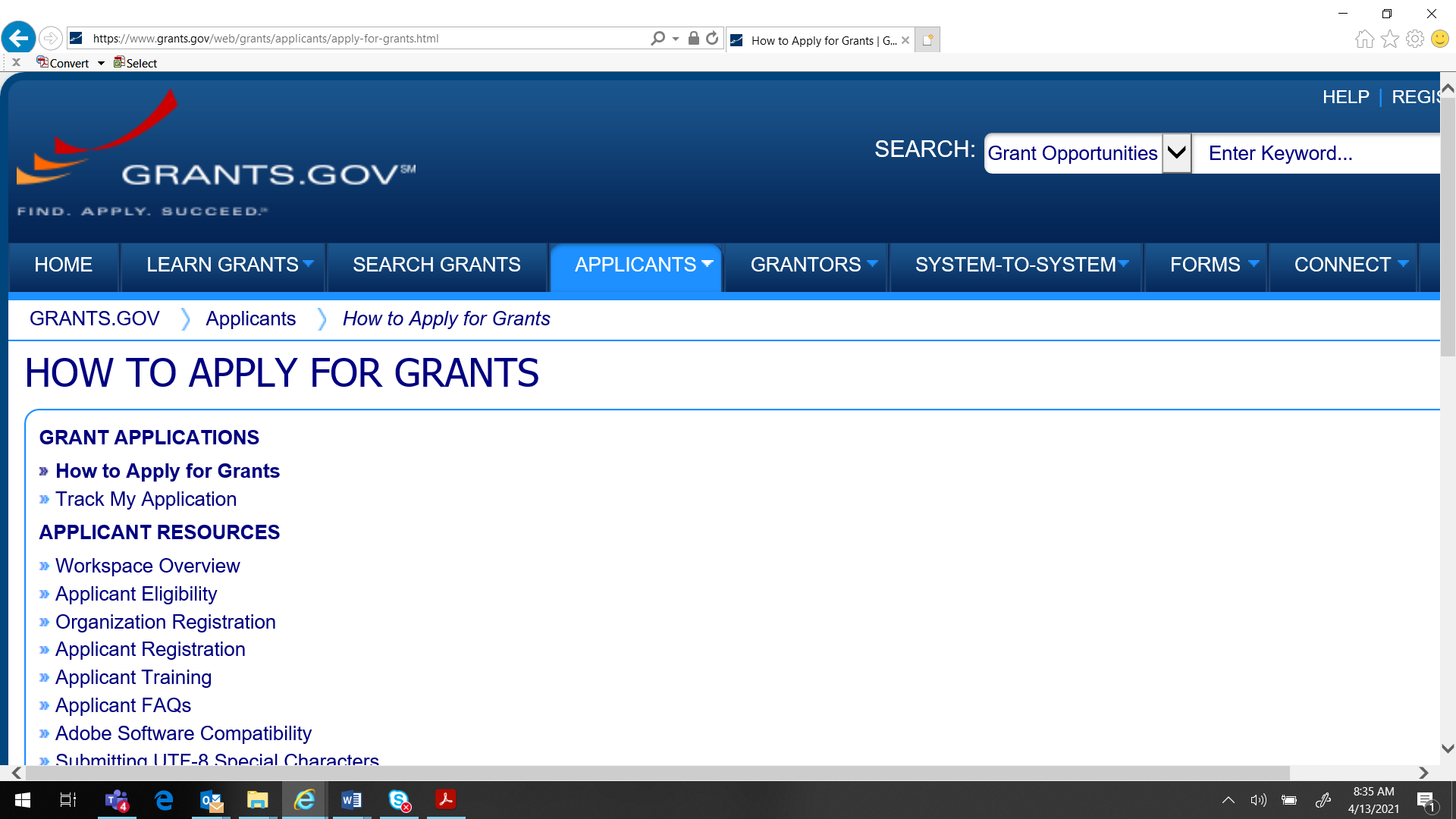The height and width of the screenshot is (819, 1456).
Task: Open the Track My Application link
Action: tap(146, 499)
